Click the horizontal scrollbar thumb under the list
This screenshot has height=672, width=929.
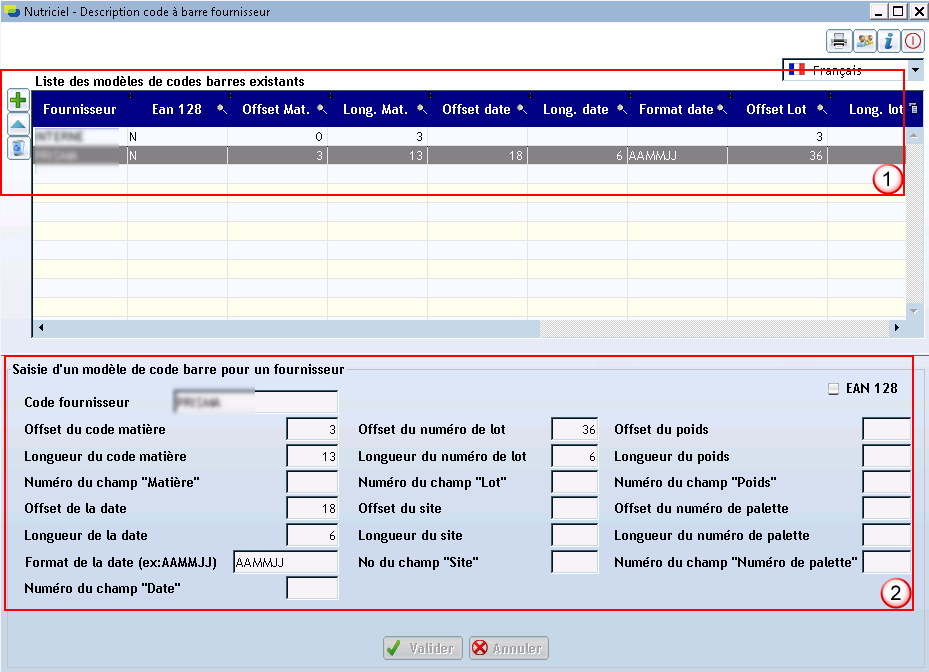pyautogui.click(x=293, y=328)
